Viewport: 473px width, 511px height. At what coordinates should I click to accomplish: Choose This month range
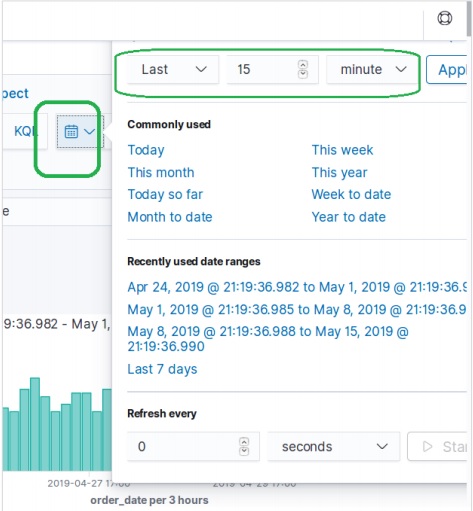(161, 173)
